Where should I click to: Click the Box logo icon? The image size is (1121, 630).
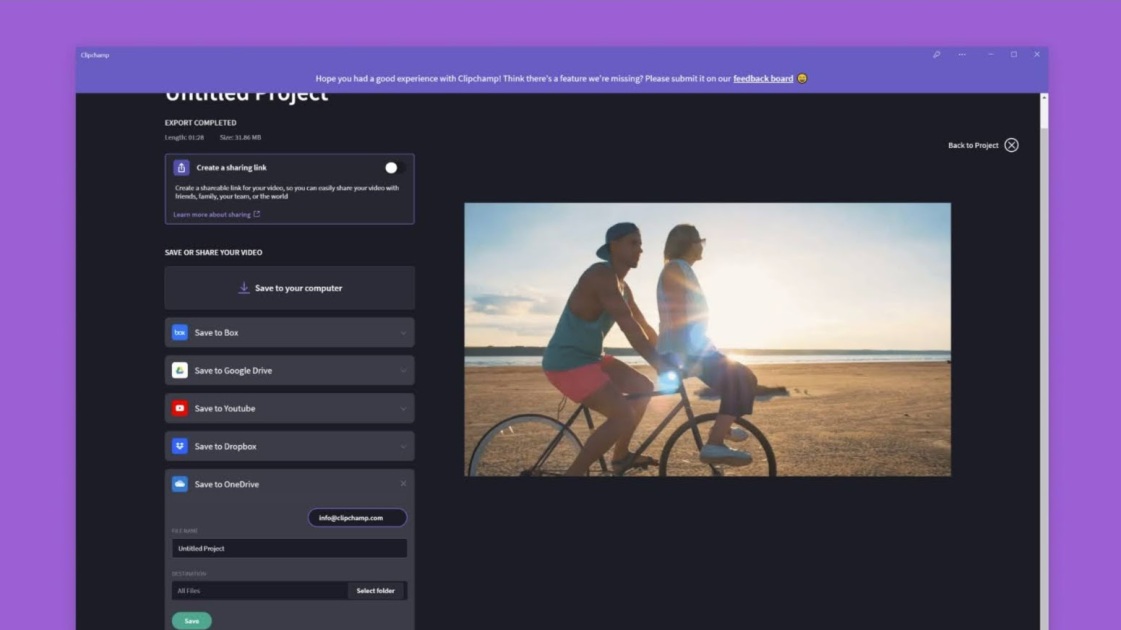coord(180,332)
